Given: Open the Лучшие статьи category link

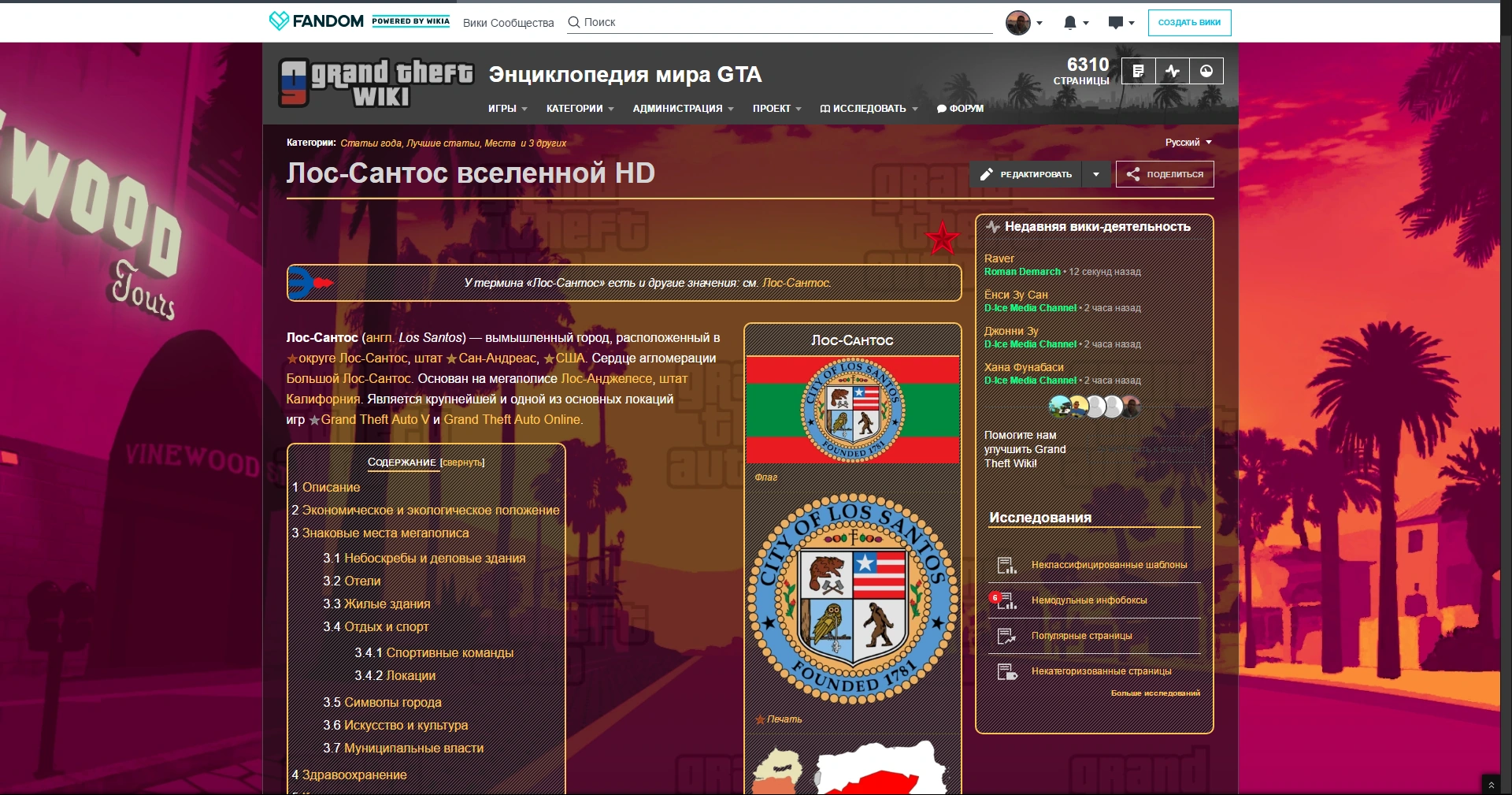Looking at the screenshot, I should (x=443, y=143).
